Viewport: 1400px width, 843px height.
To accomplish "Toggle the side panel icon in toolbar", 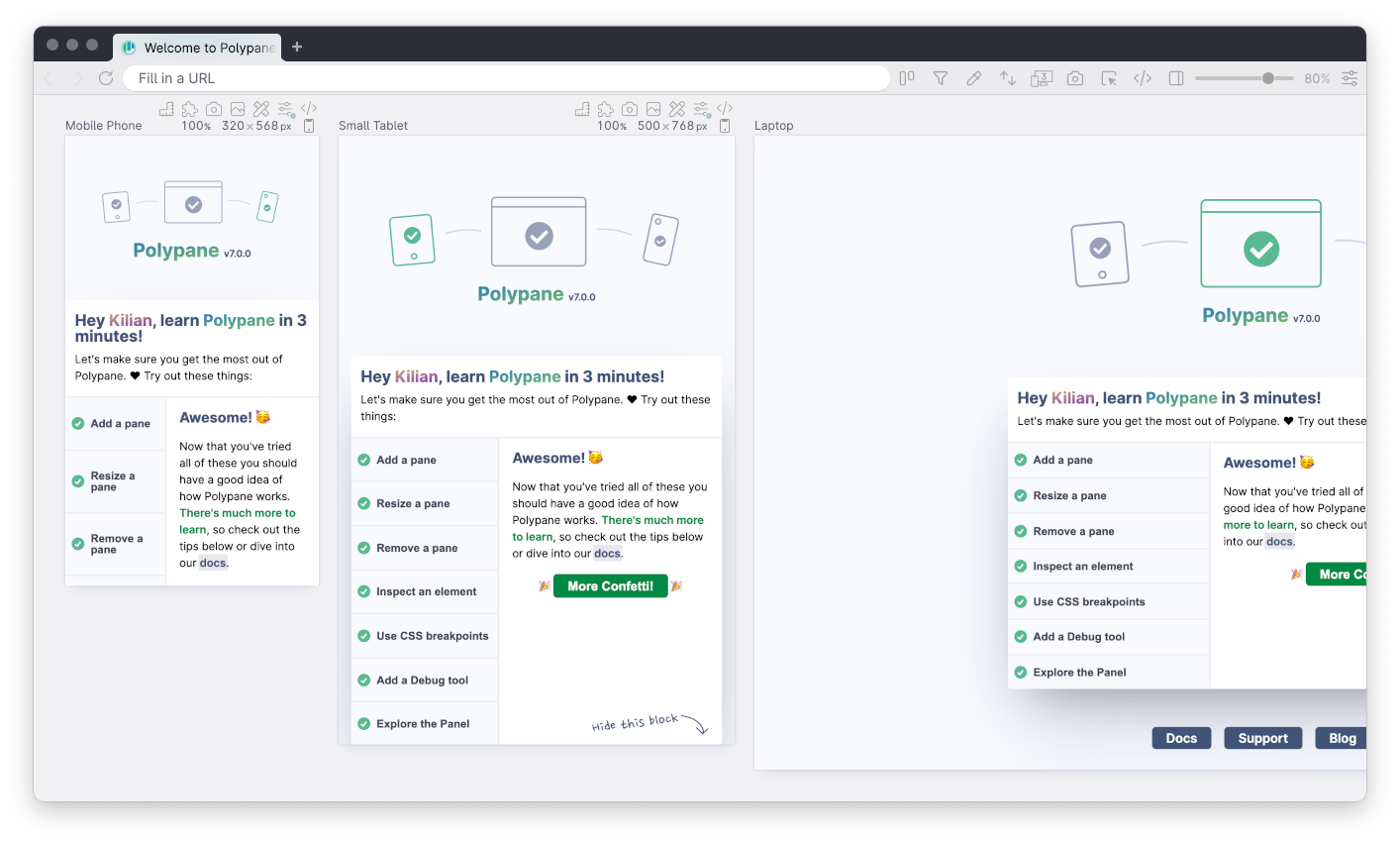I will point(1176,78).
